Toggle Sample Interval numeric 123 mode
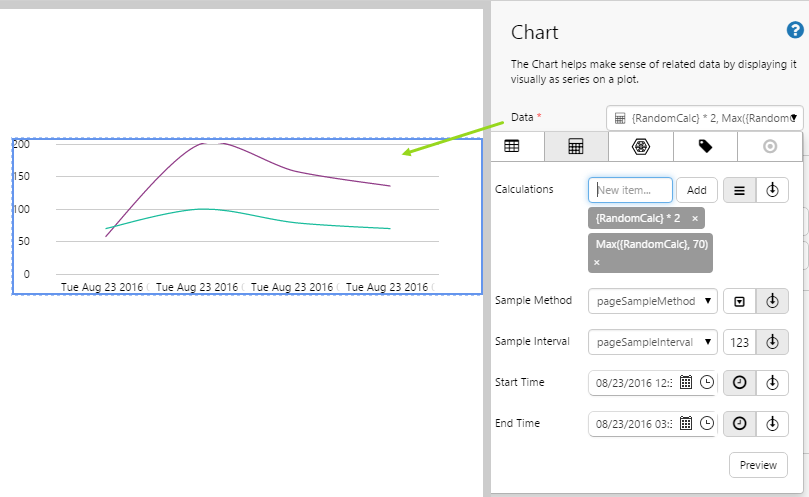The image size is (809, 497). [x=739, y=342]
